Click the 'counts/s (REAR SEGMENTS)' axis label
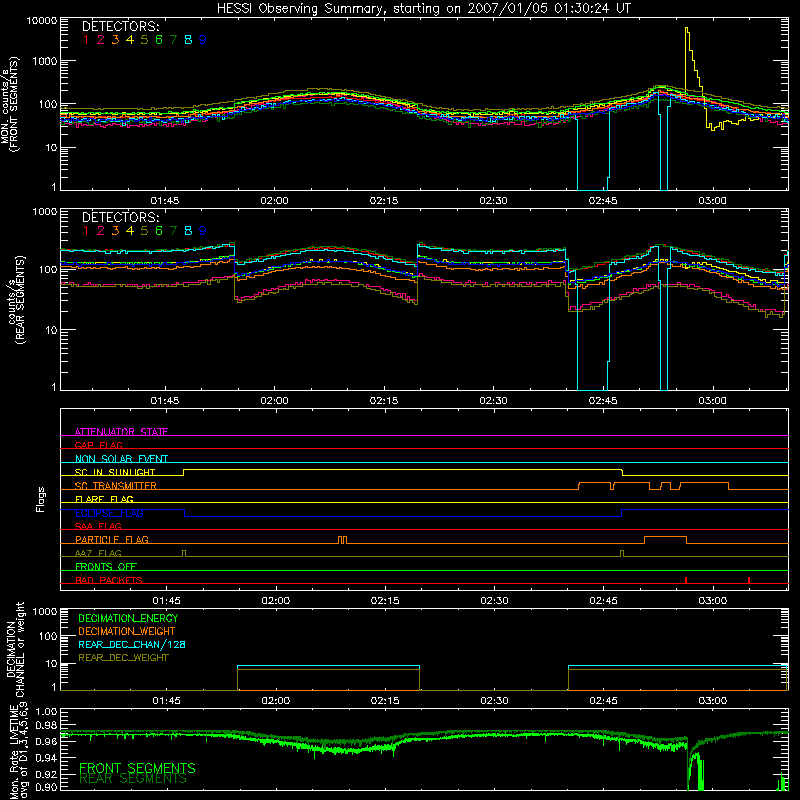800x800 pixels. click(x=15, y=300)
